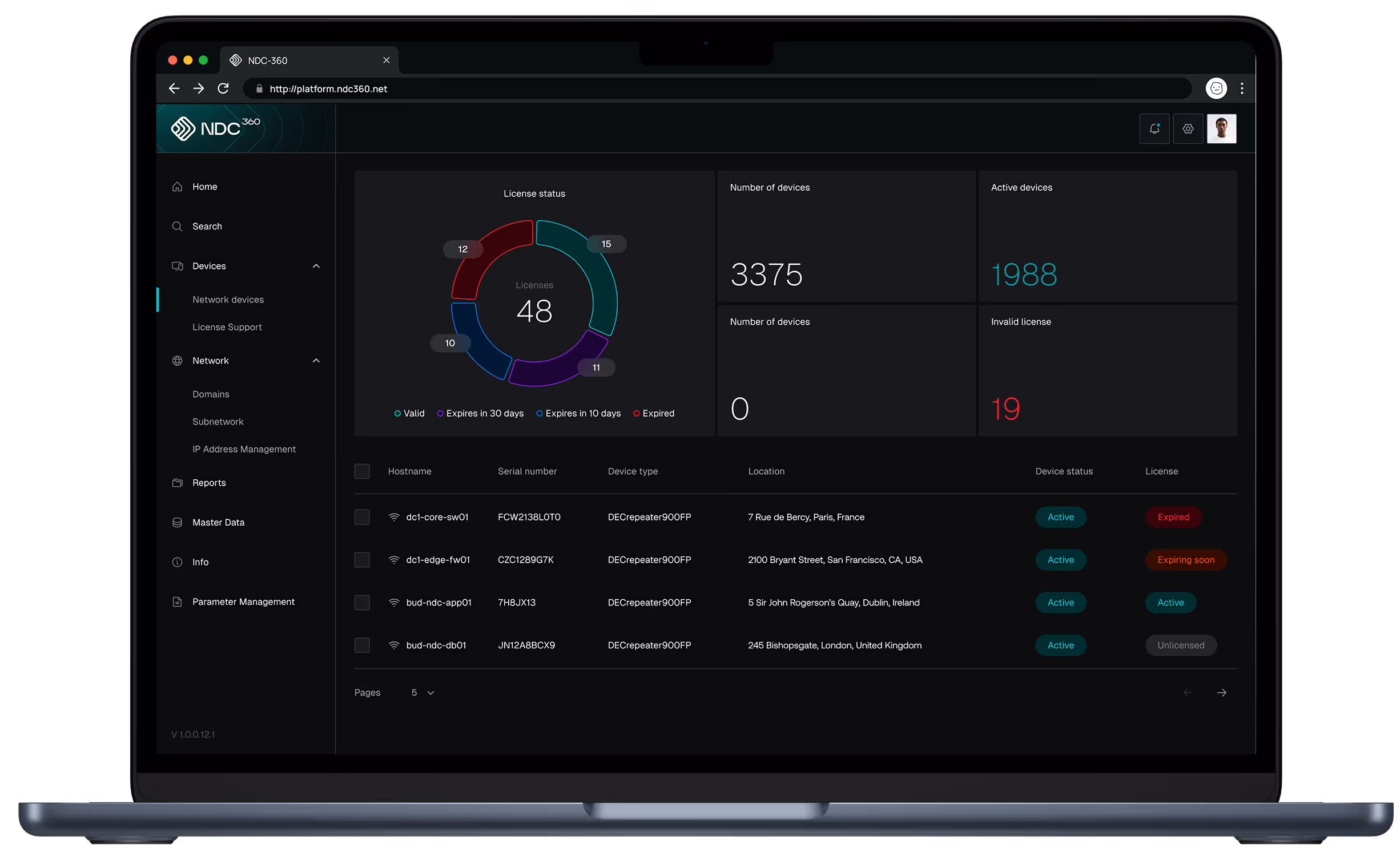Check the checkbox for bud-ndc-db01
1400x848 pixels.
[362, 645]
